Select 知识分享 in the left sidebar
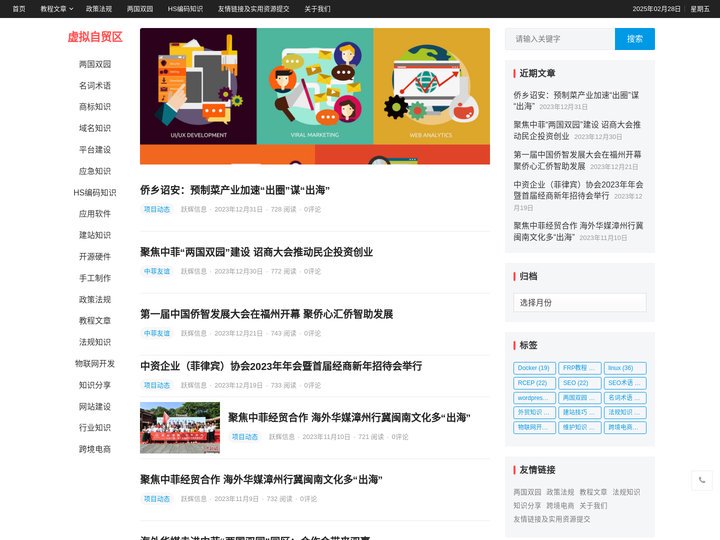 [x=95, y=385]
